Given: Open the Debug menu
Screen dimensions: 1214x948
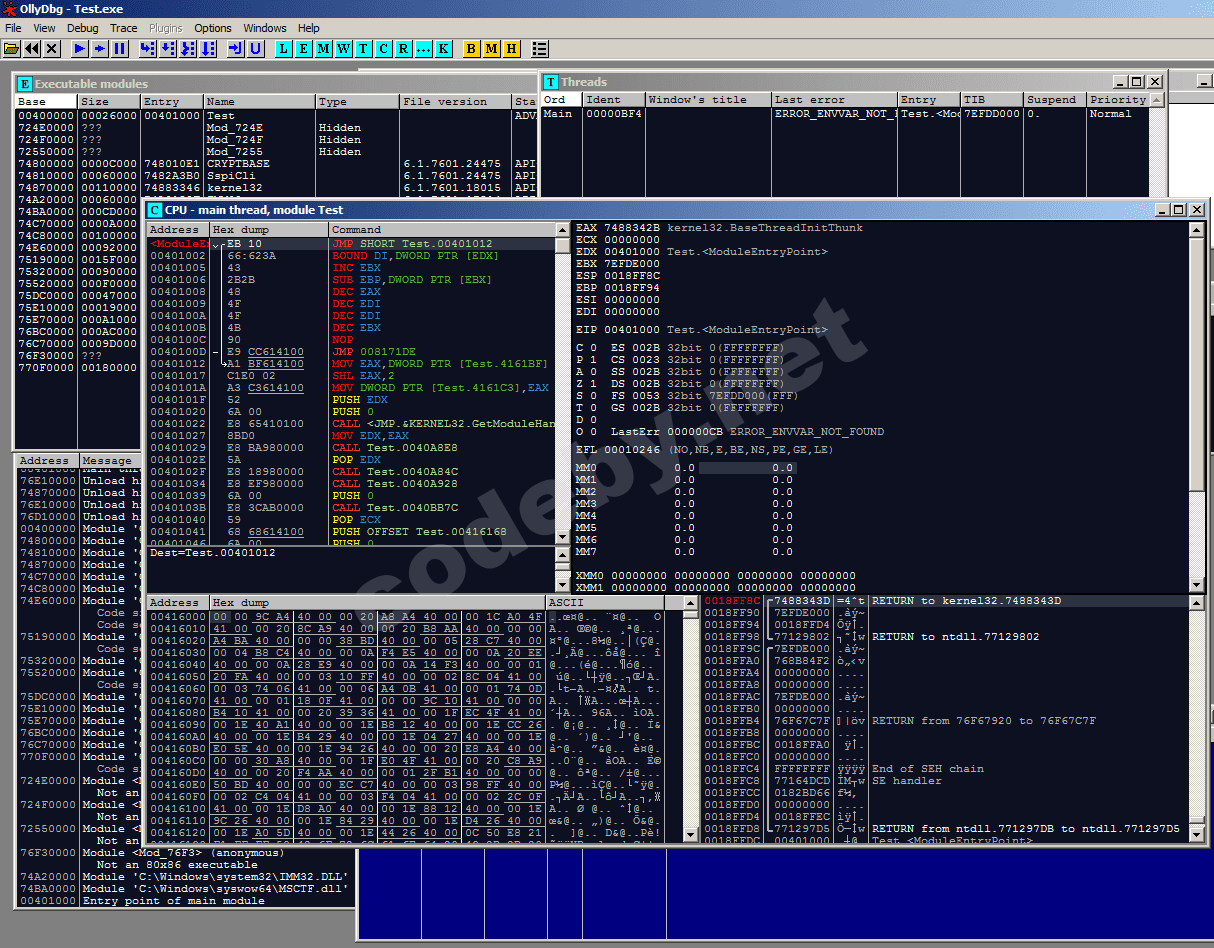Looking at the screenshot, I should coord(82,28).
